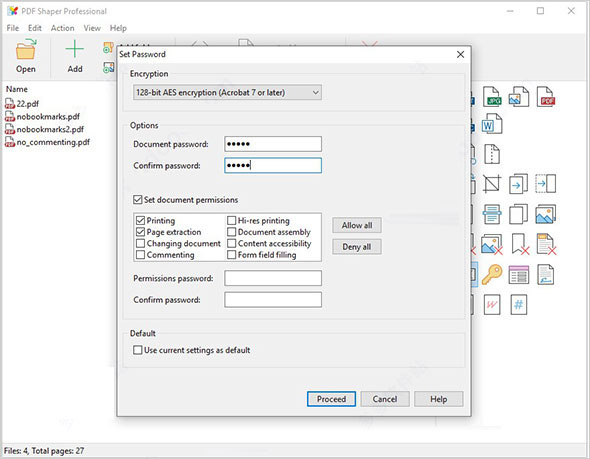Viewport: 590px width, 459px height.
Task: Select the split page dotted-line icon
Action: point(492,154)
